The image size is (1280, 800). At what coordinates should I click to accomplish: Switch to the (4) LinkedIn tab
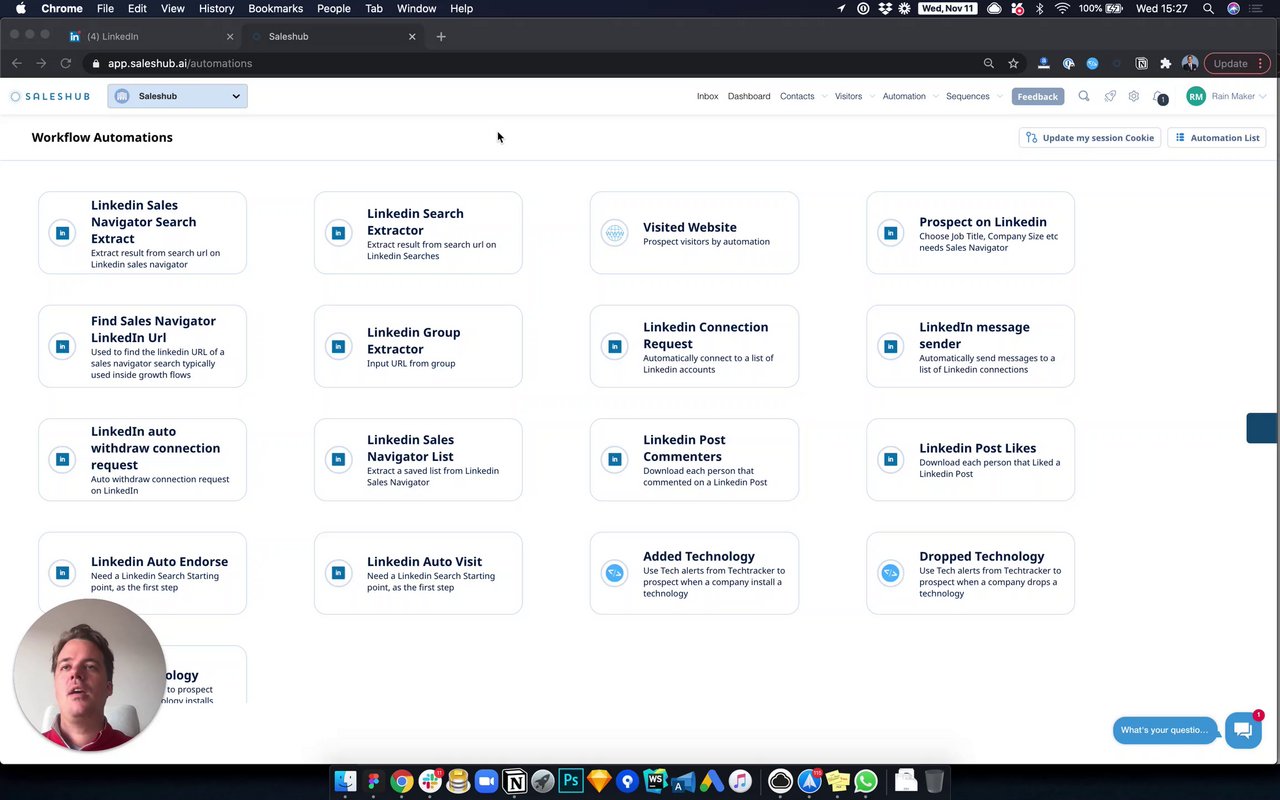(150, 36)
